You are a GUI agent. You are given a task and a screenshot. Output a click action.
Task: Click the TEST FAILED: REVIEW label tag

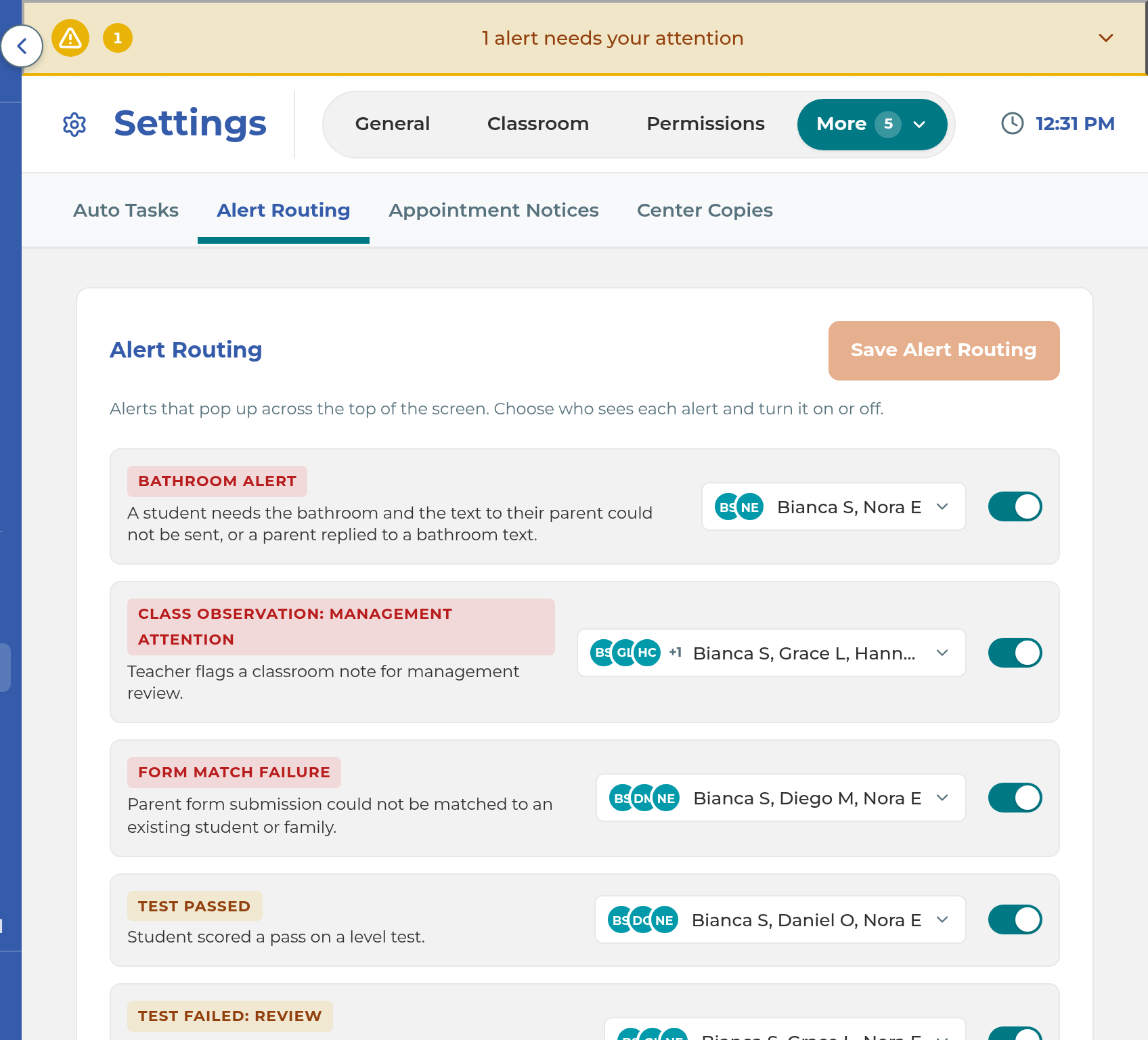[x=229, y=1016]
